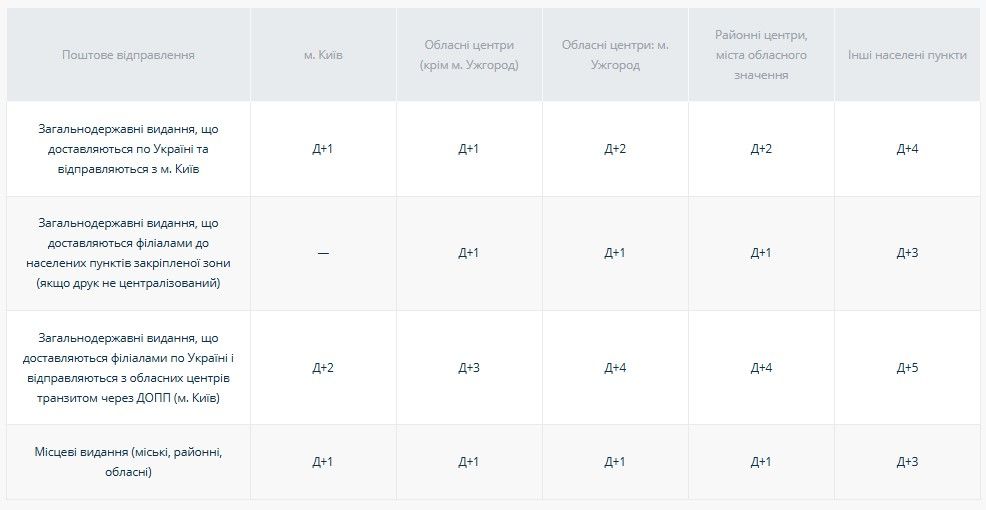Screen dimensions: 986x510
Task: Select row label mentioning "закріпленої зони"
Action: pos(128,253)
